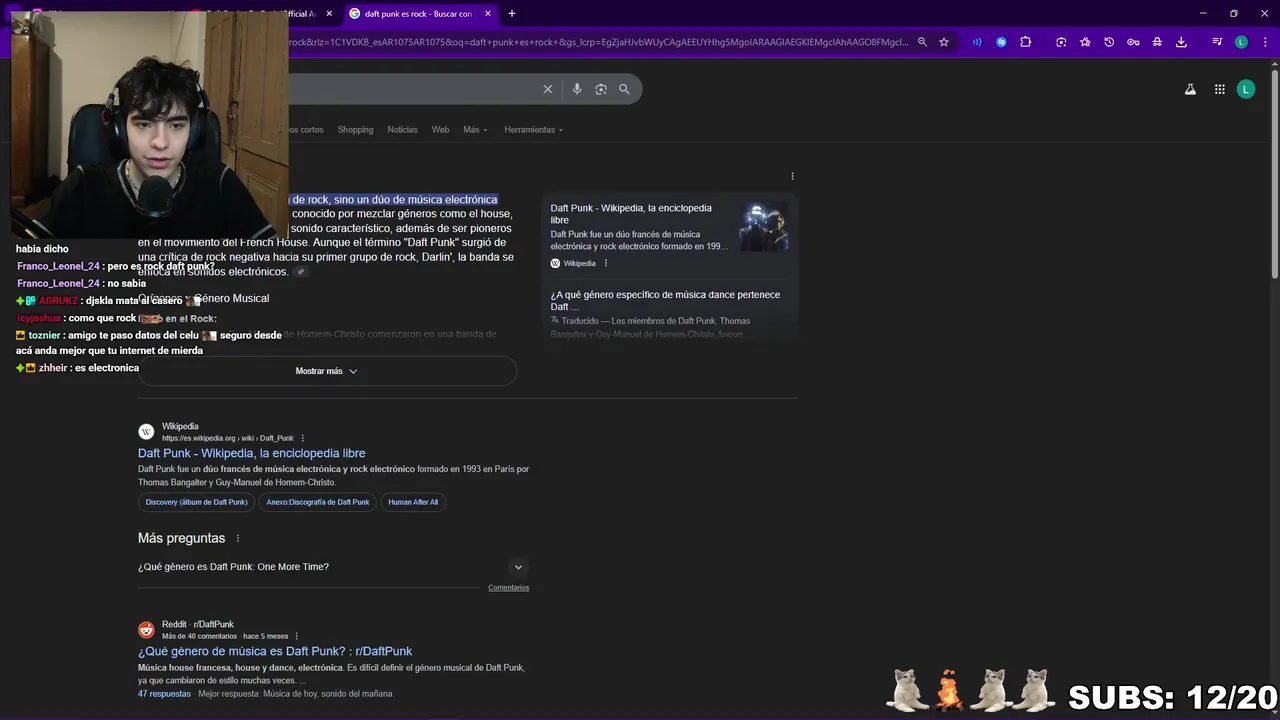Click 'Género Musical' overview heading

click(231, 298)
